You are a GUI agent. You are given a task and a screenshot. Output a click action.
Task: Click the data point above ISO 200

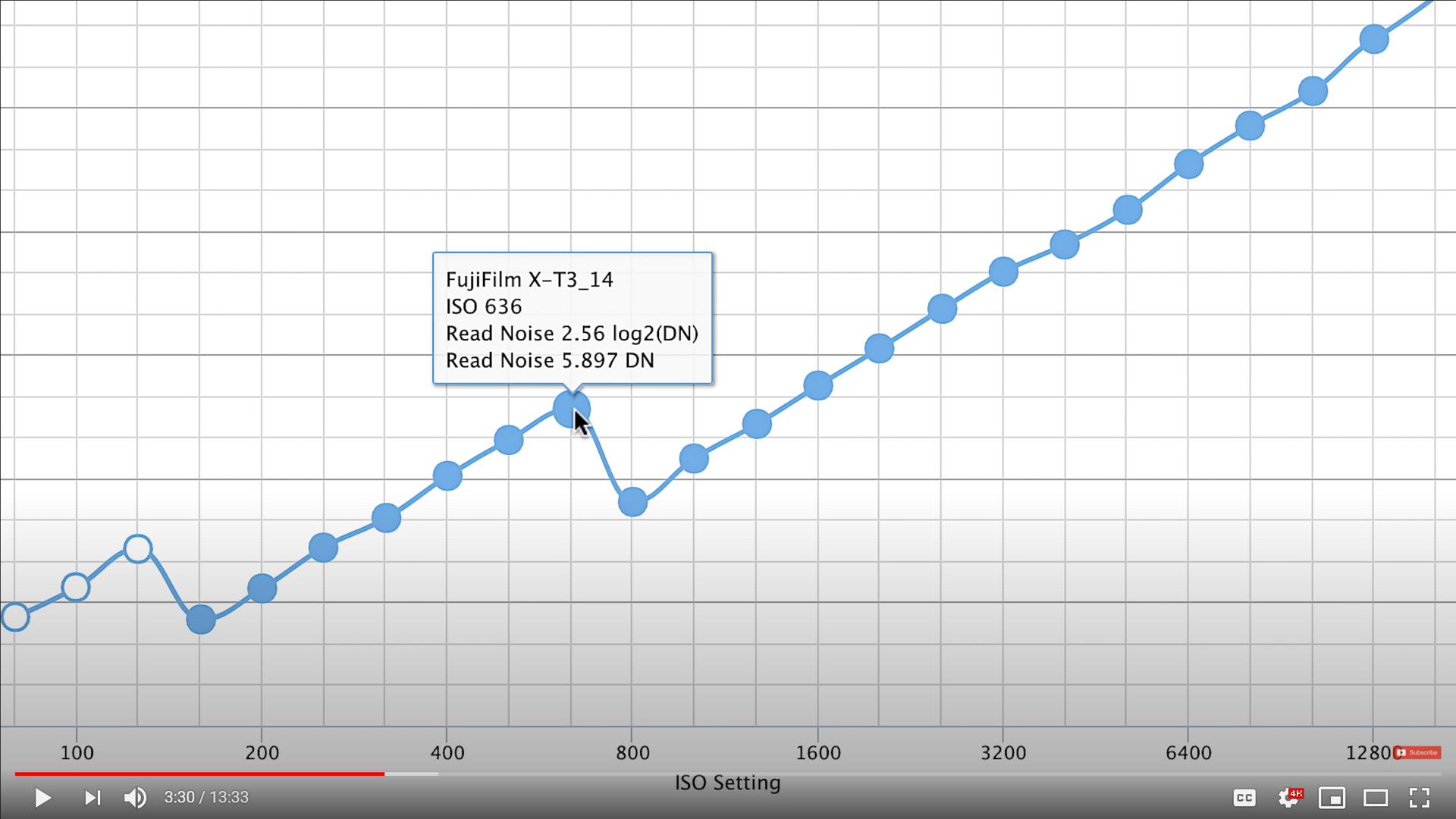tap(262, 588)
